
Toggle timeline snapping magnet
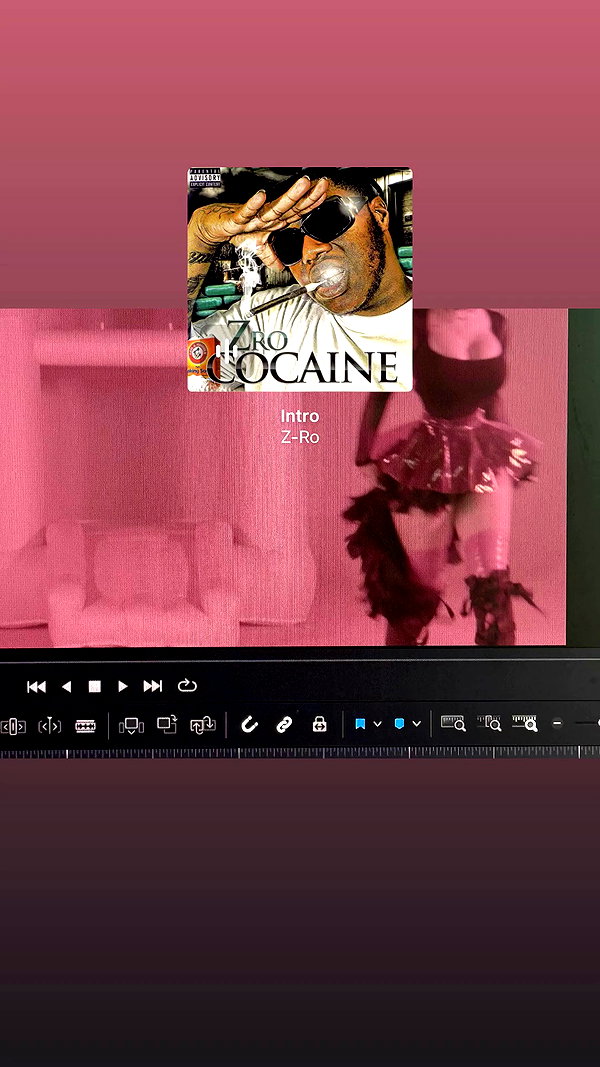[x=250, y=725]
